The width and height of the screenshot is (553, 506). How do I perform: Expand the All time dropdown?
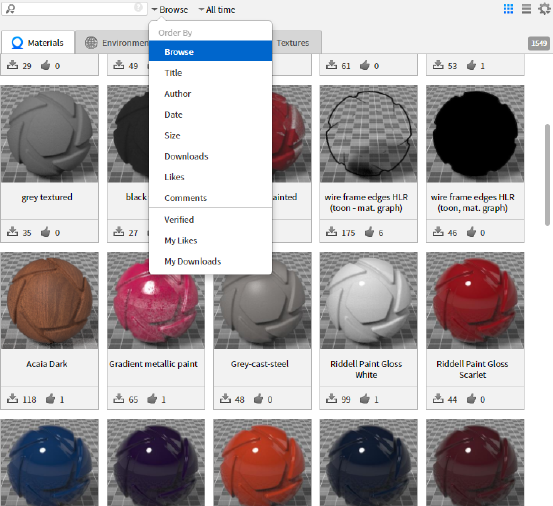217,10
